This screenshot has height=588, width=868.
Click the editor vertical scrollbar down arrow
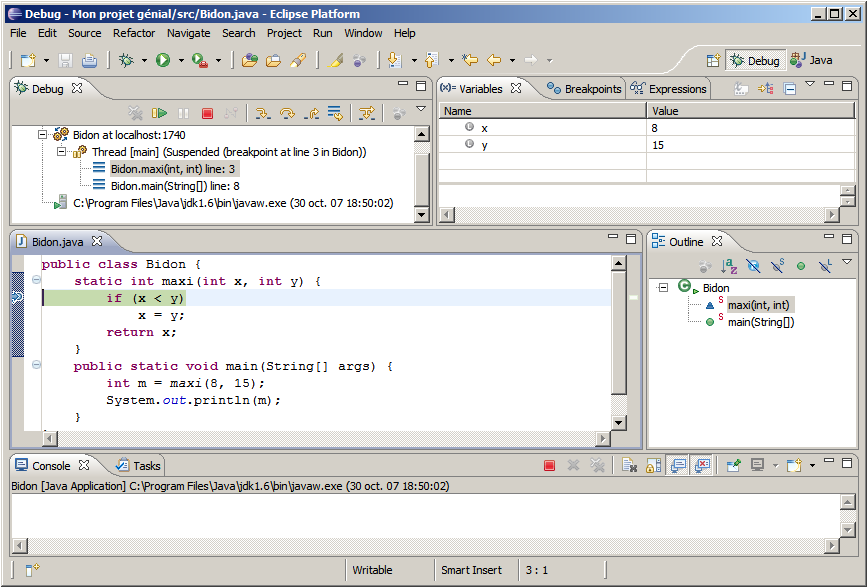(618, 423)
